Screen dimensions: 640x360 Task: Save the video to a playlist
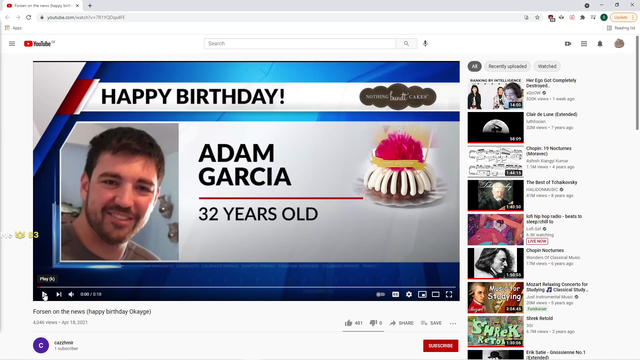[x=431, y=323]
